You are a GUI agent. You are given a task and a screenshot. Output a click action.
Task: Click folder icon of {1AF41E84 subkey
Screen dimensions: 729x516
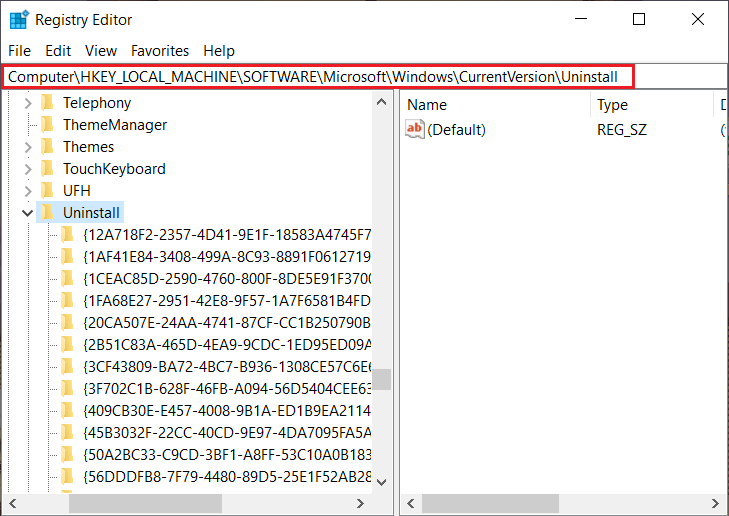pyautogui.click(x=67, y=256)
